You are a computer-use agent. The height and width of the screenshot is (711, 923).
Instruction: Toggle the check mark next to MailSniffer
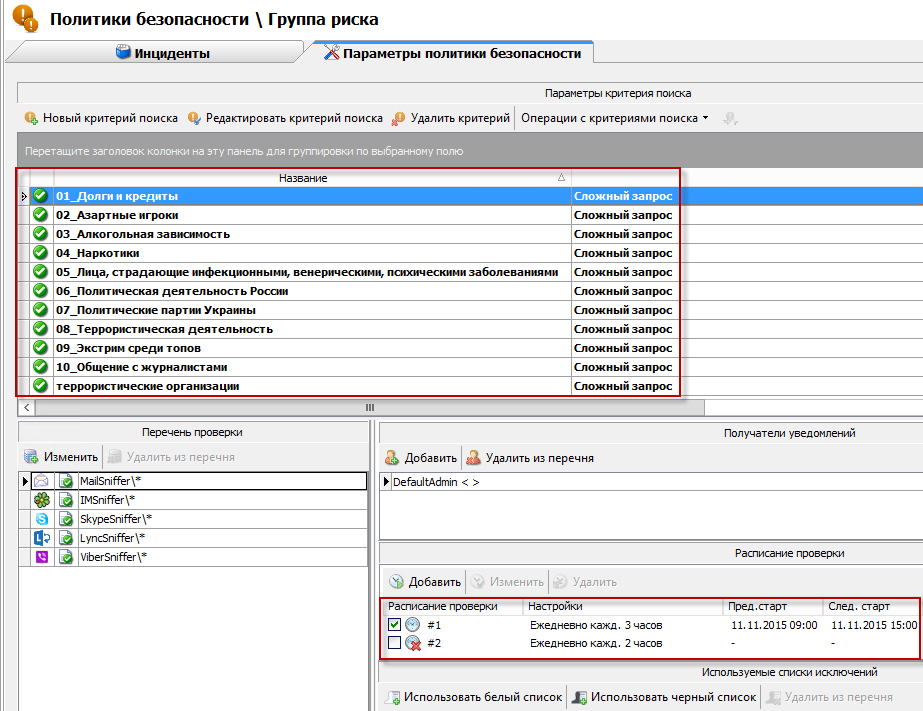66,481
